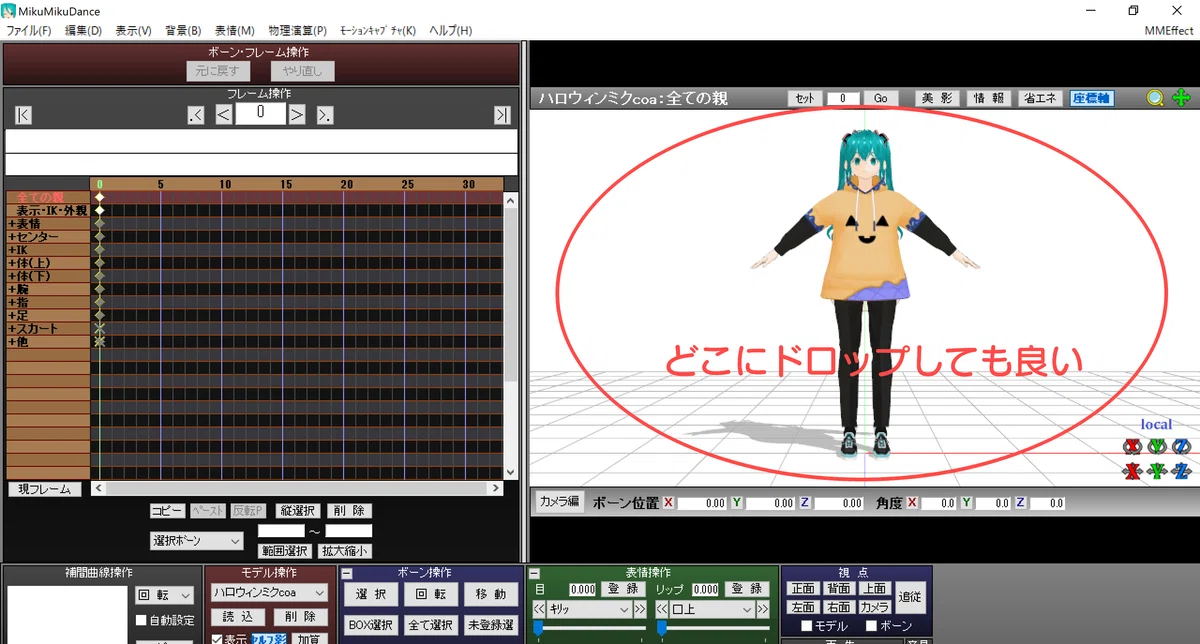
Task: Click the timeline vertical scrollbar down arrow
Action: [511, 472]
